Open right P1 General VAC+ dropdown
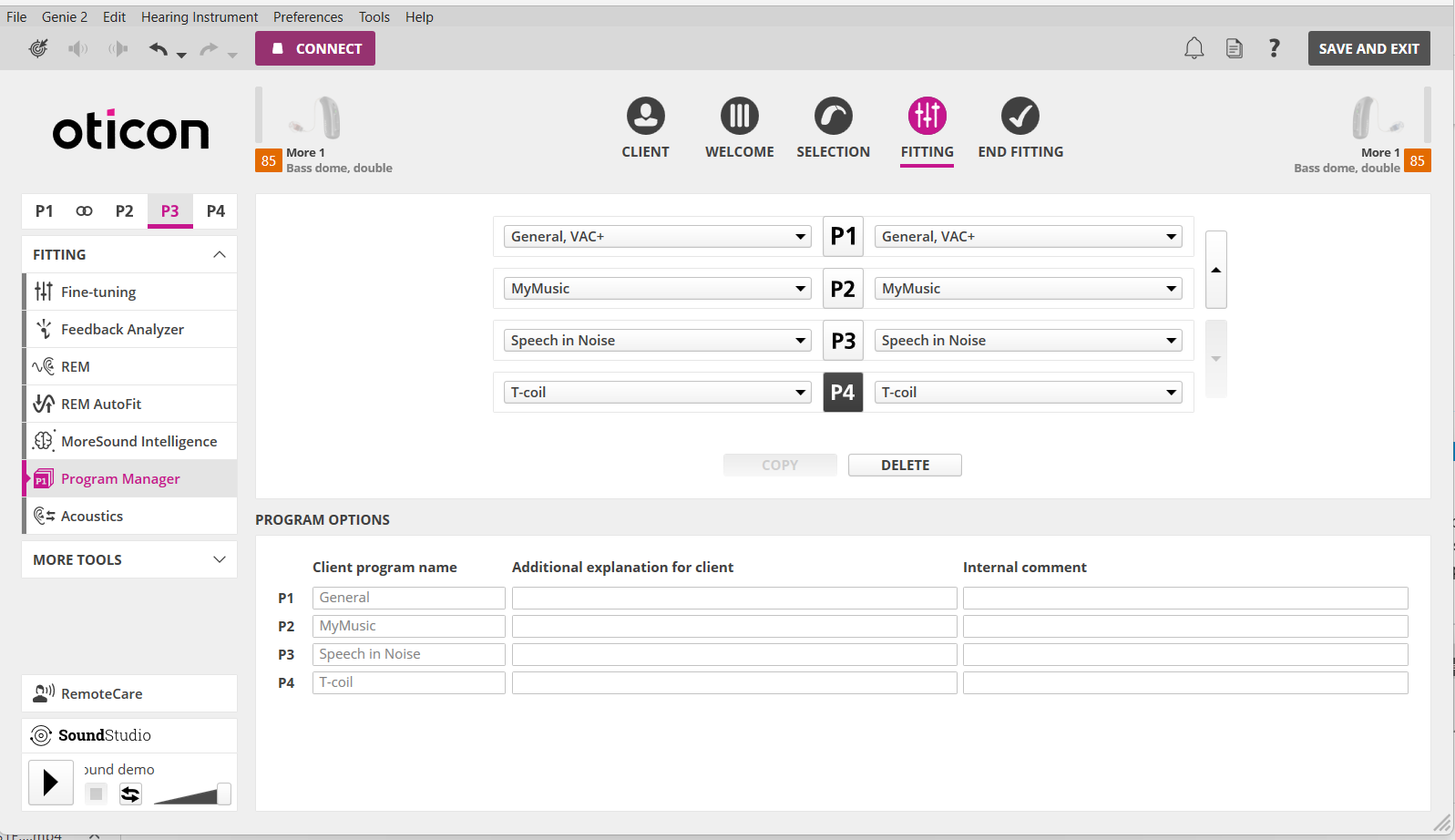1455x840 pixels. pos(1028,237)
